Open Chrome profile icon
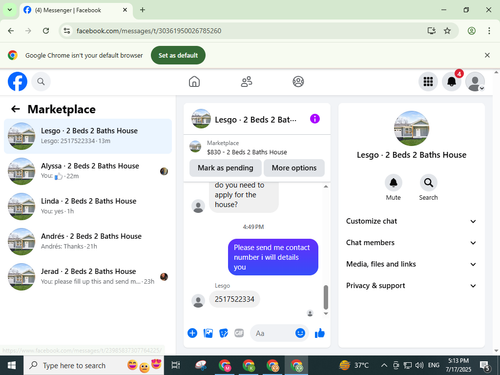 click(x=471, y=31)
